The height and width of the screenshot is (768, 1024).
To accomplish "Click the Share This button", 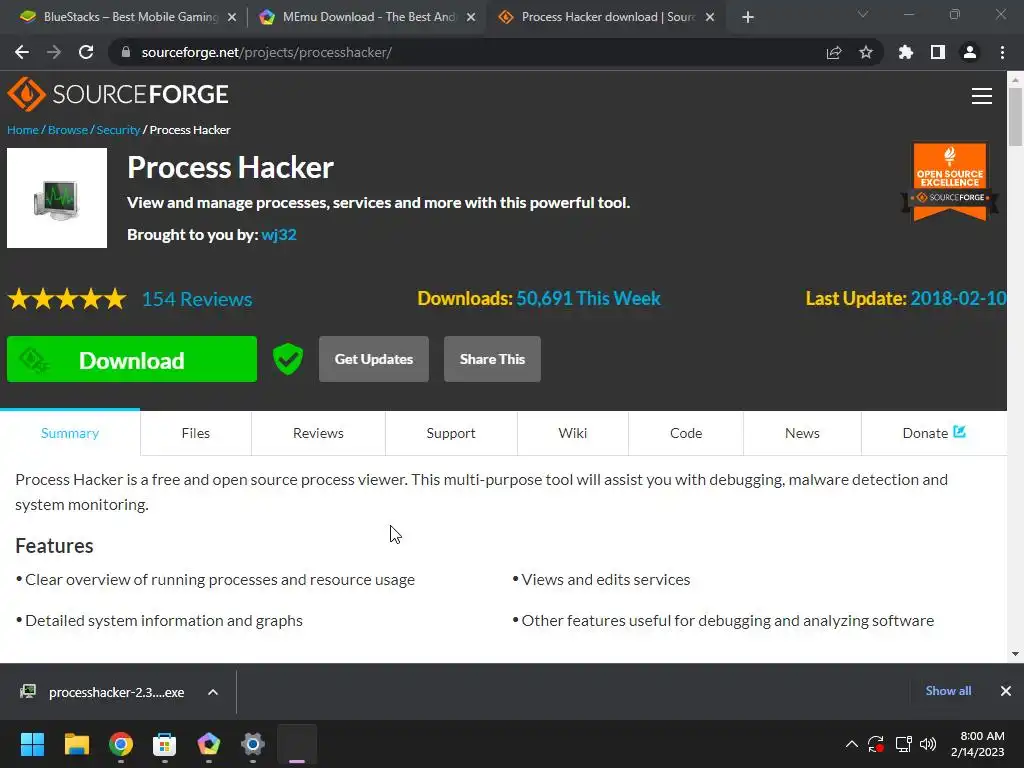I will tap(492, 359).
